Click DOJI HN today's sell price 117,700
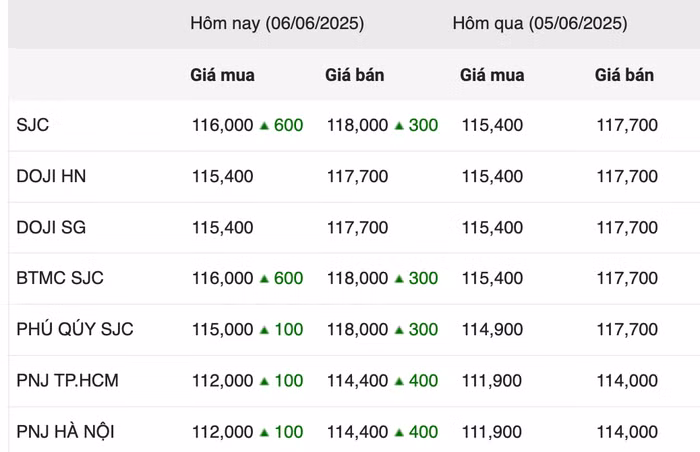700x452 pixels. coord(357,177)
